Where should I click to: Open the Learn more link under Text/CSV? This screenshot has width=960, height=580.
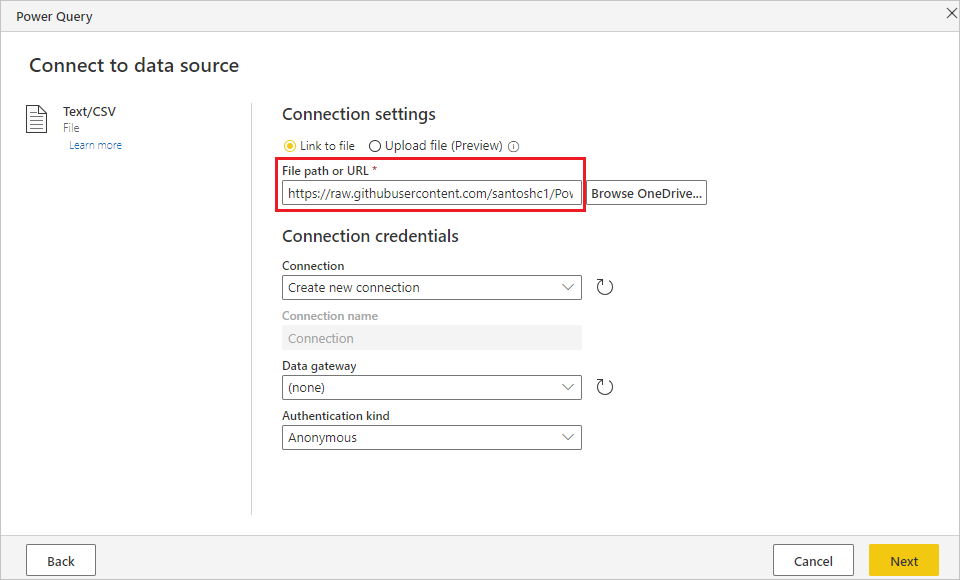[96, 145]
